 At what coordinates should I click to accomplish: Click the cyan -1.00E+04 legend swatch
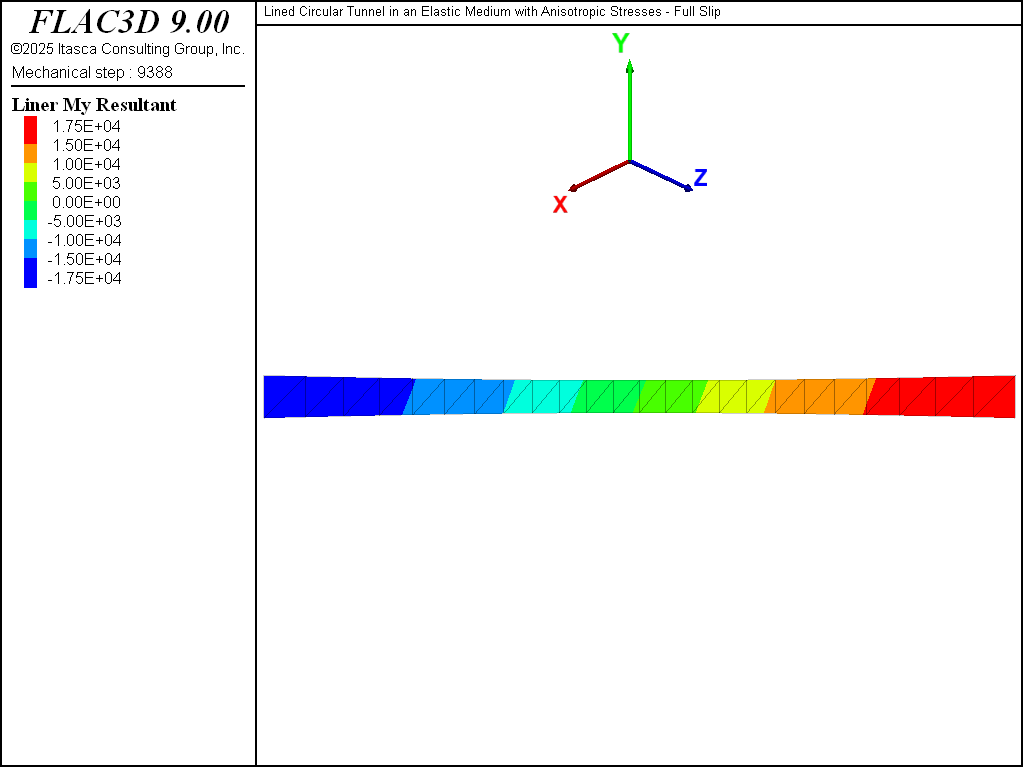(x=31, y=229)
